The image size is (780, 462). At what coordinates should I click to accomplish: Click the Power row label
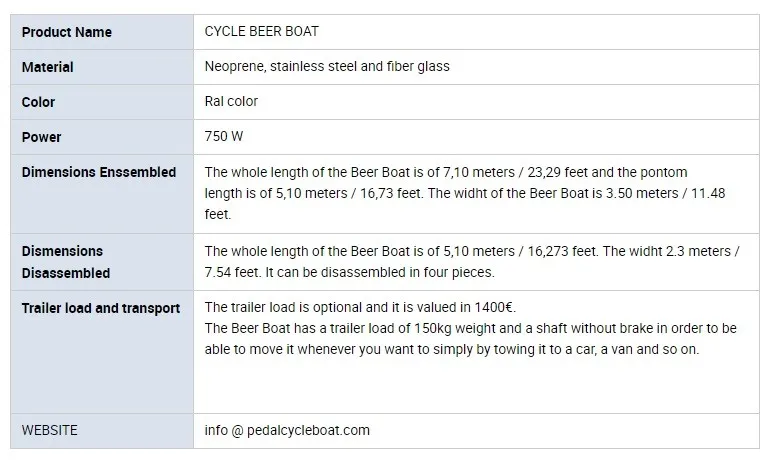coord(42,137)
